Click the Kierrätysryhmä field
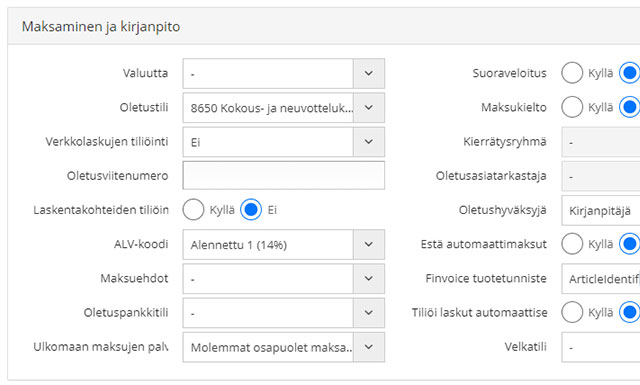This screenshot has height=385, width=640. [601, 142]
